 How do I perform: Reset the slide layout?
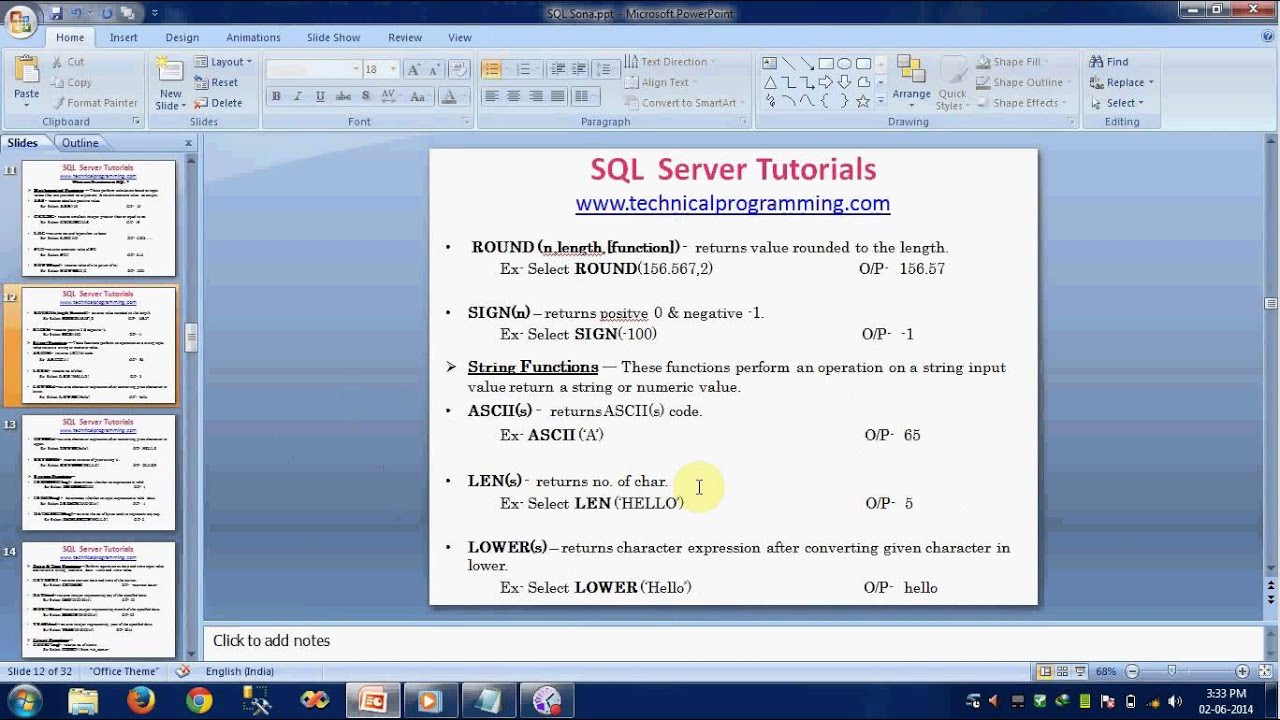pyautogui.click(x=216, y=82)
